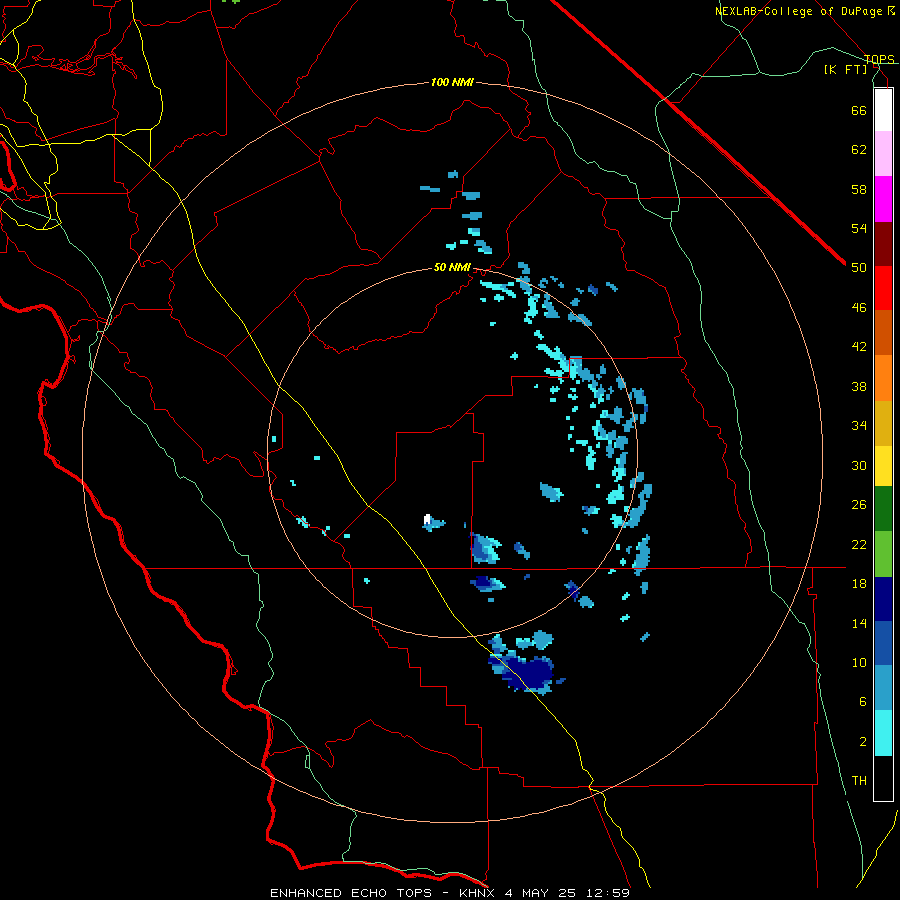
Task: Click the white 66 kft legend color swatch
Action: 883,110
